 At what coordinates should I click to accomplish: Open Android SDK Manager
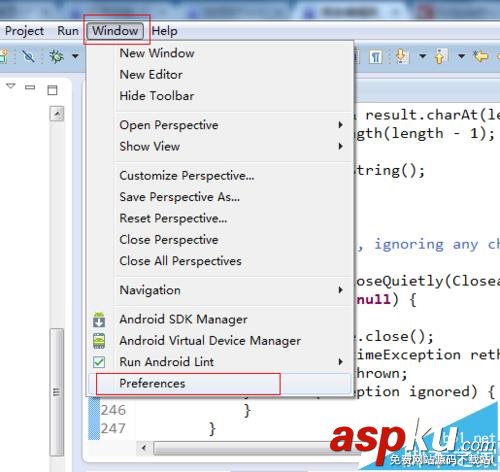coord(219,319)
